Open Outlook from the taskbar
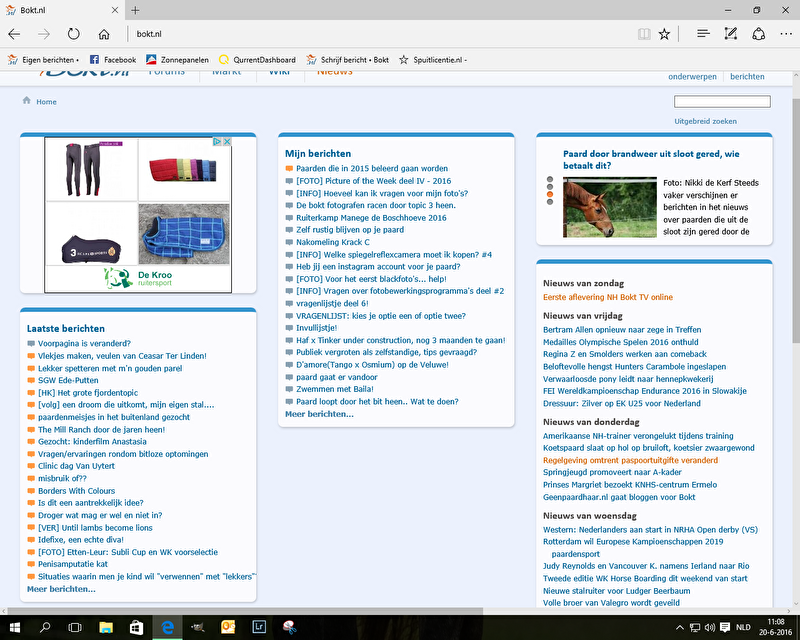Image resolution: width=800 pixels, height=640 pixels. [x=228, y=627]
